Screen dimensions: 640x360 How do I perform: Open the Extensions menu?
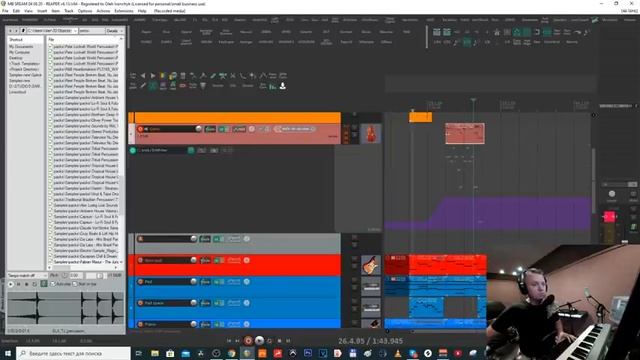pos(124,11)
